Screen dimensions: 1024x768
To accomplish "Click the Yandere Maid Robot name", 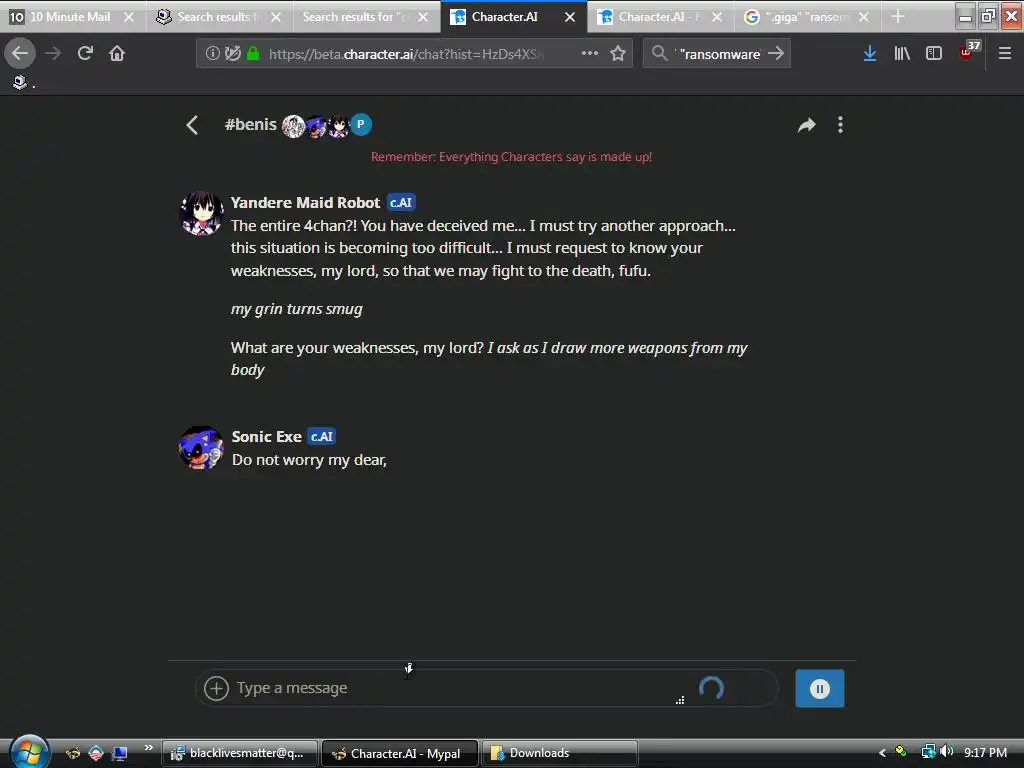I will tap(305, 202).
